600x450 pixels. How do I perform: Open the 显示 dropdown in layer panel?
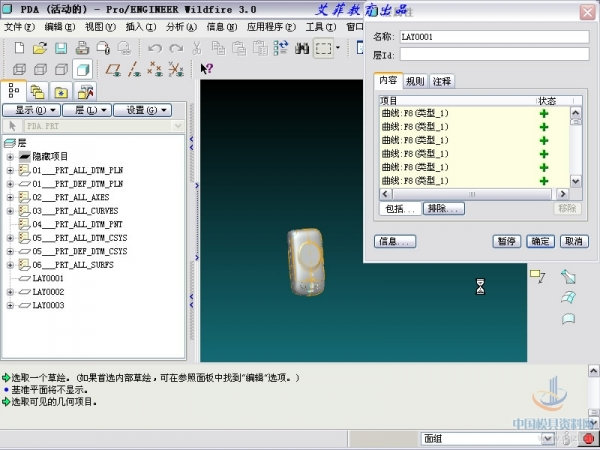tap(33, 110)
